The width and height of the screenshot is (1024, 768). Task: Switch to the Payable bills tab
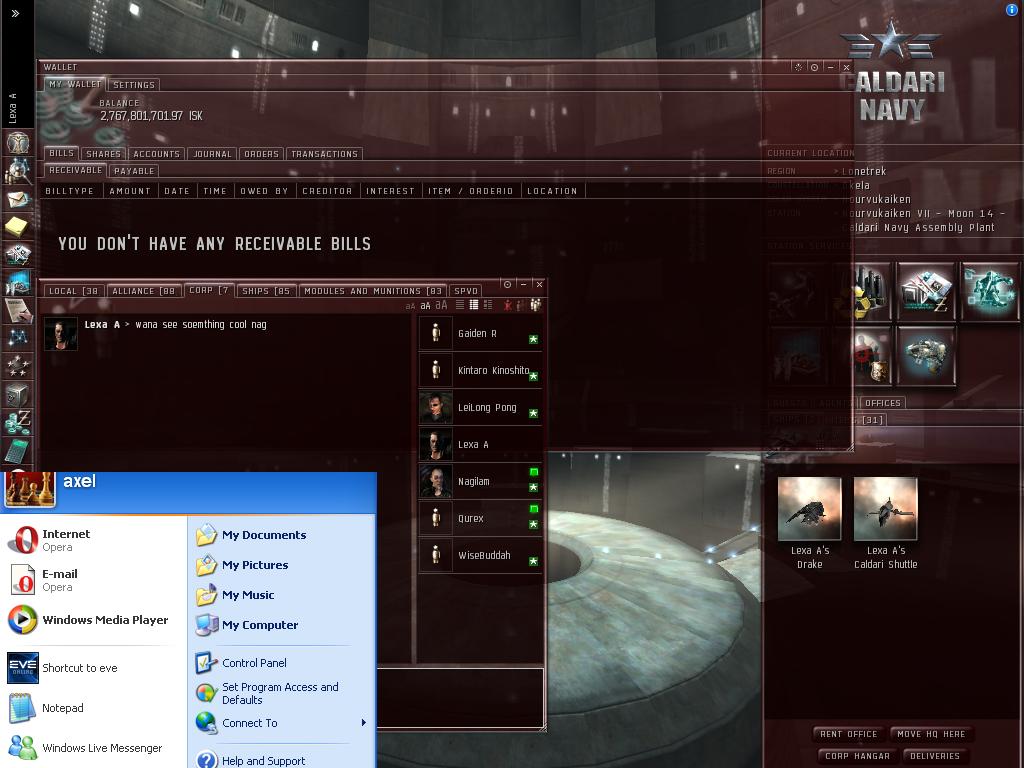coord(134,171)
